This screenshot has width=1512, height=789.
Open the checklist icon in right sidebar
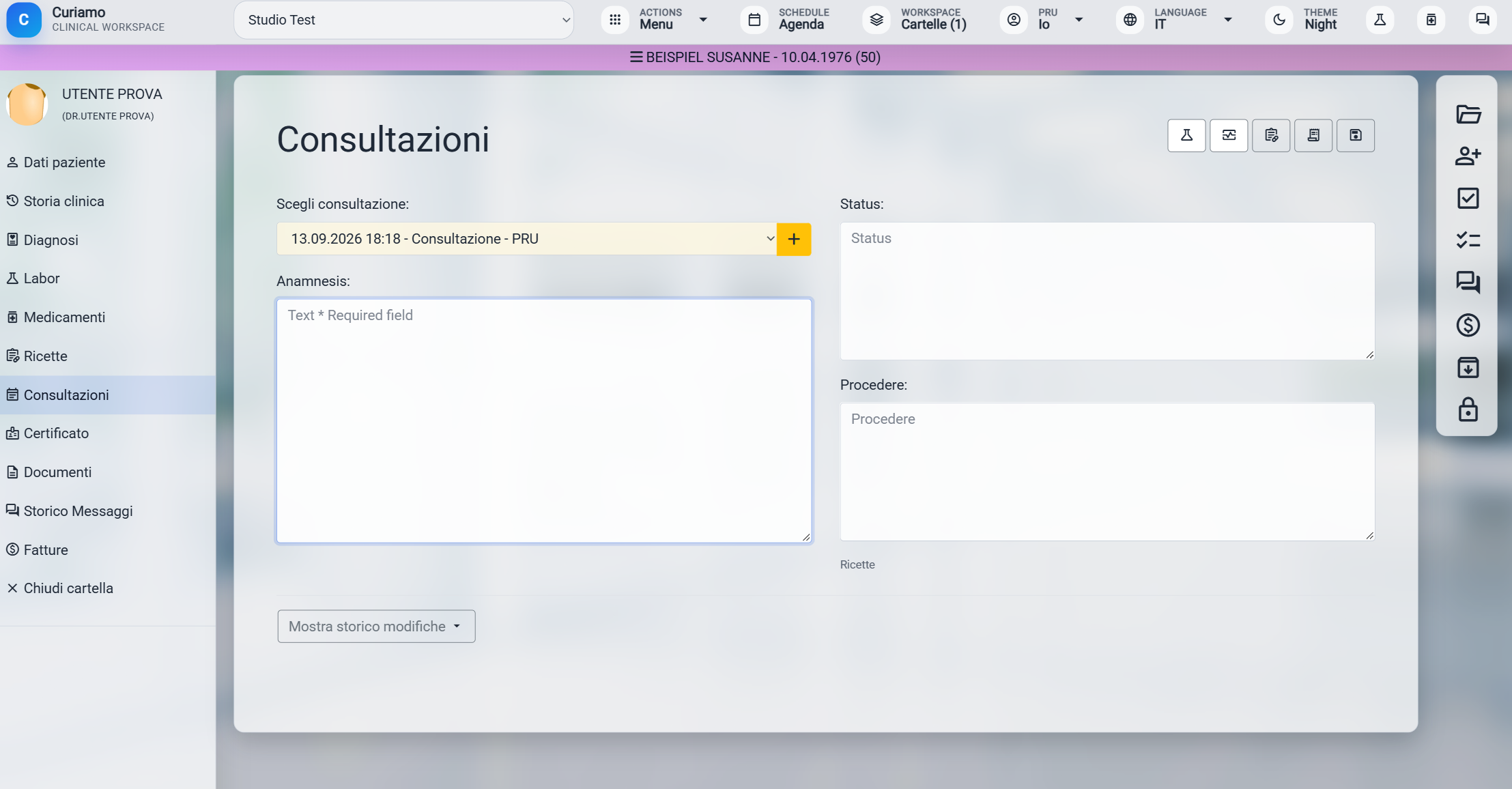pos(1468,240)
